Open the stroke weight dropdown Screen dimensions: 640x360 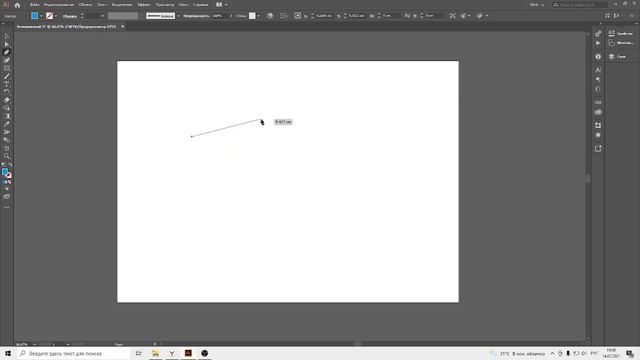coord(102,16)
